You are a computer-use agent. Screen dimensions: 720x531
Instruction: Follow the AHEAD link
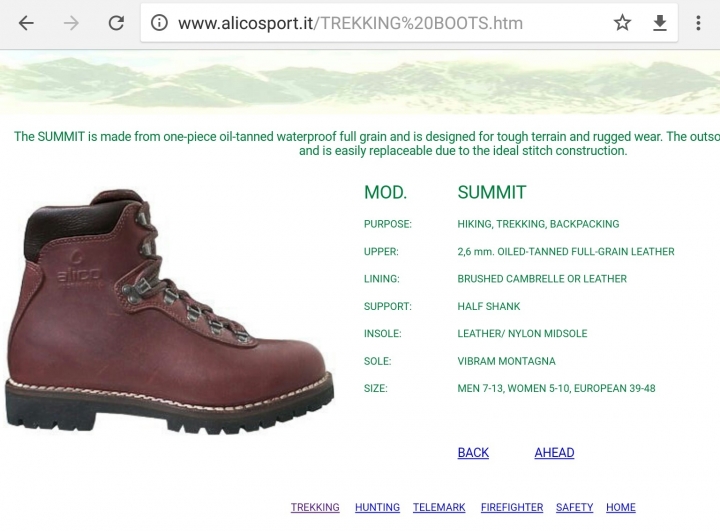554,453
